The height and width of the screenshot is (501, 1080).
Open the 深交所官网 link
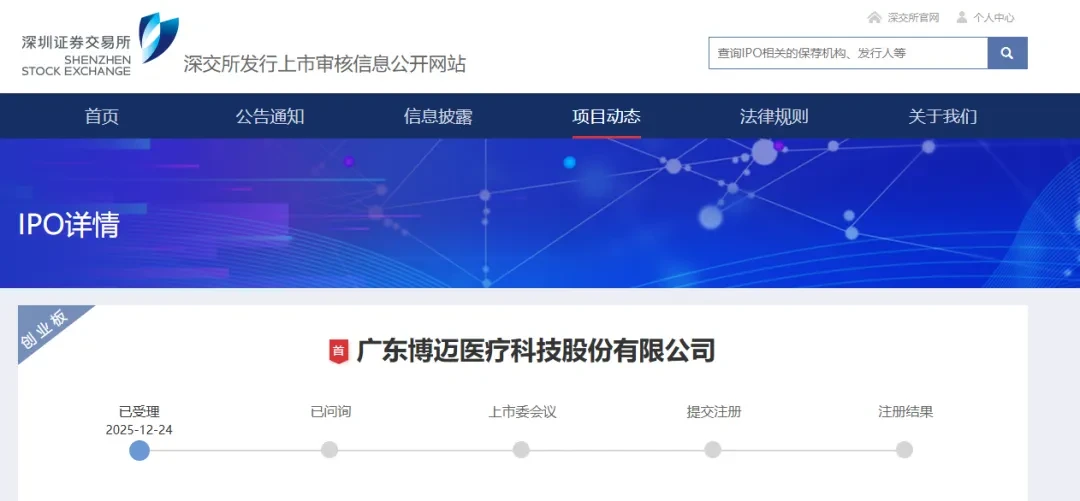click(913, 18)
